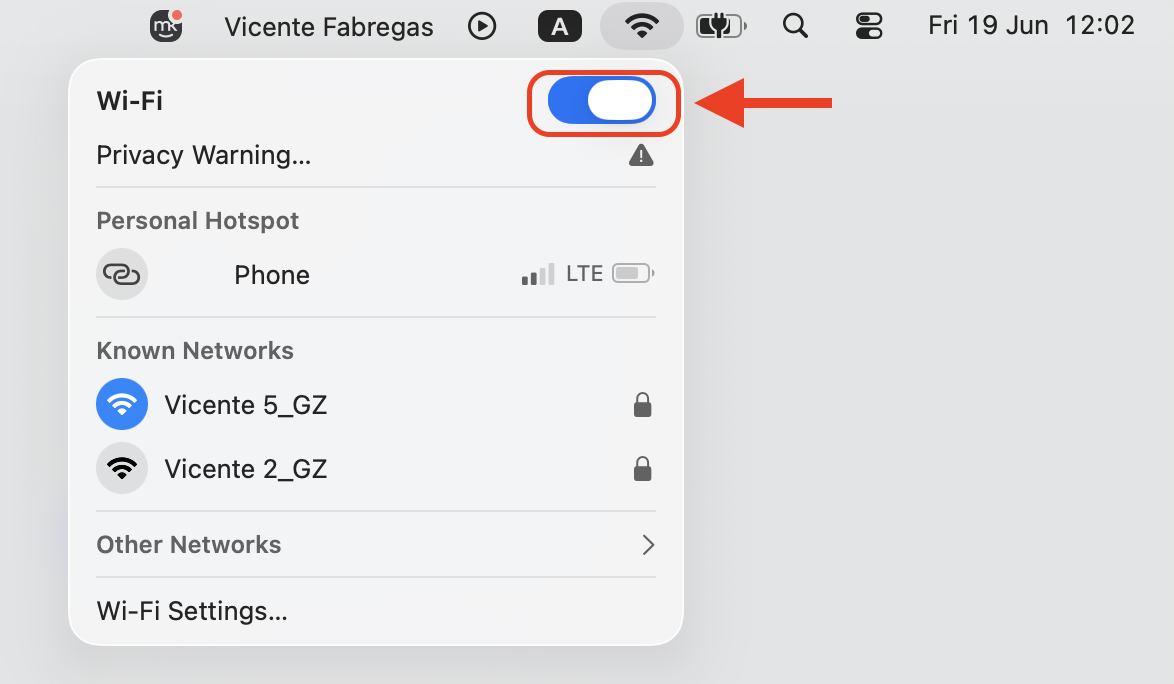Open Wi-Fi Settings…
This screenshot has height=684, width=1174.
[x=192, y=611]
